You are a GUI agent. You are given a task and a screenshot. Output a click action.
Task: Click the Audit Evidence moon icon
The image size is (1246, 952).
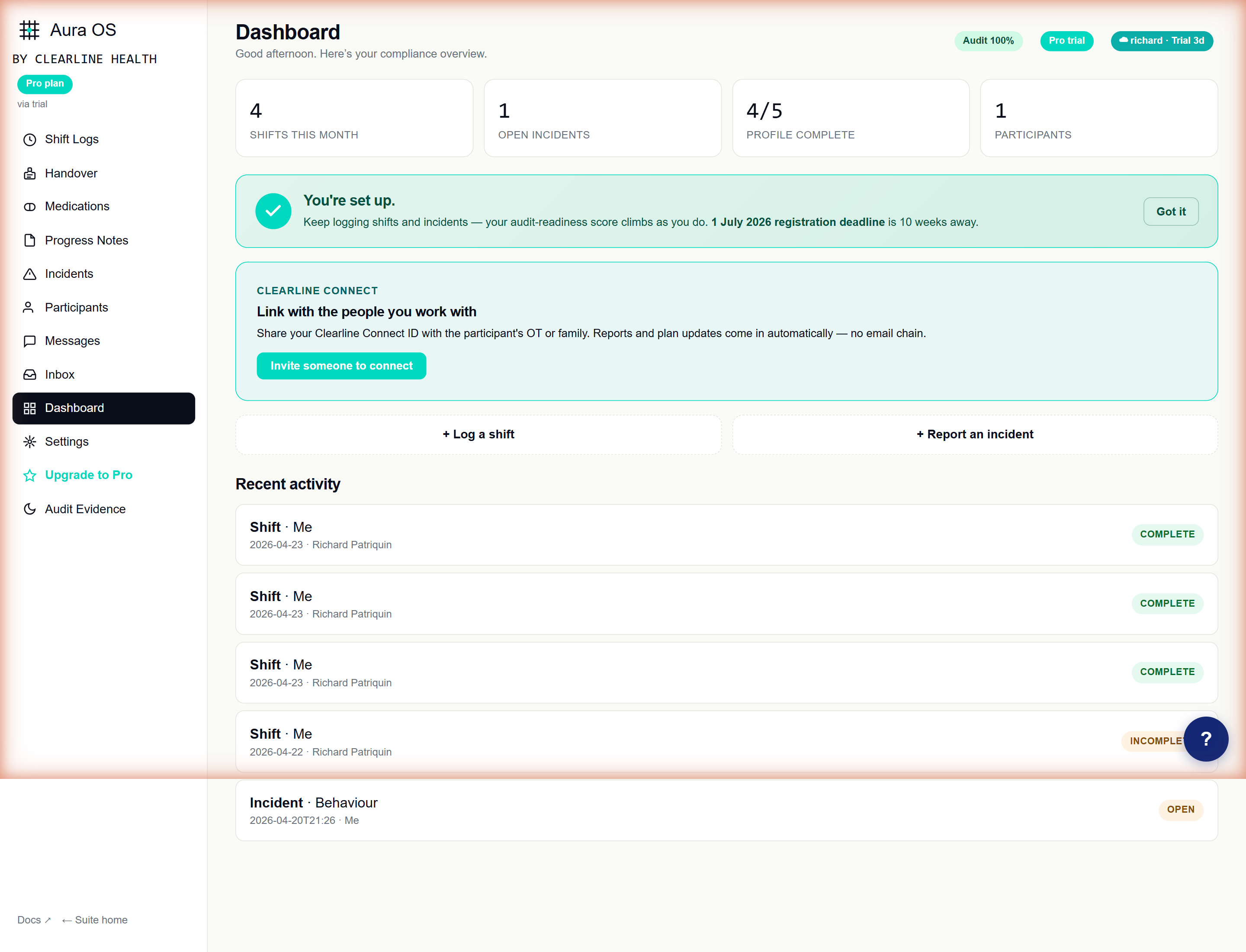(x=29, y=509)
